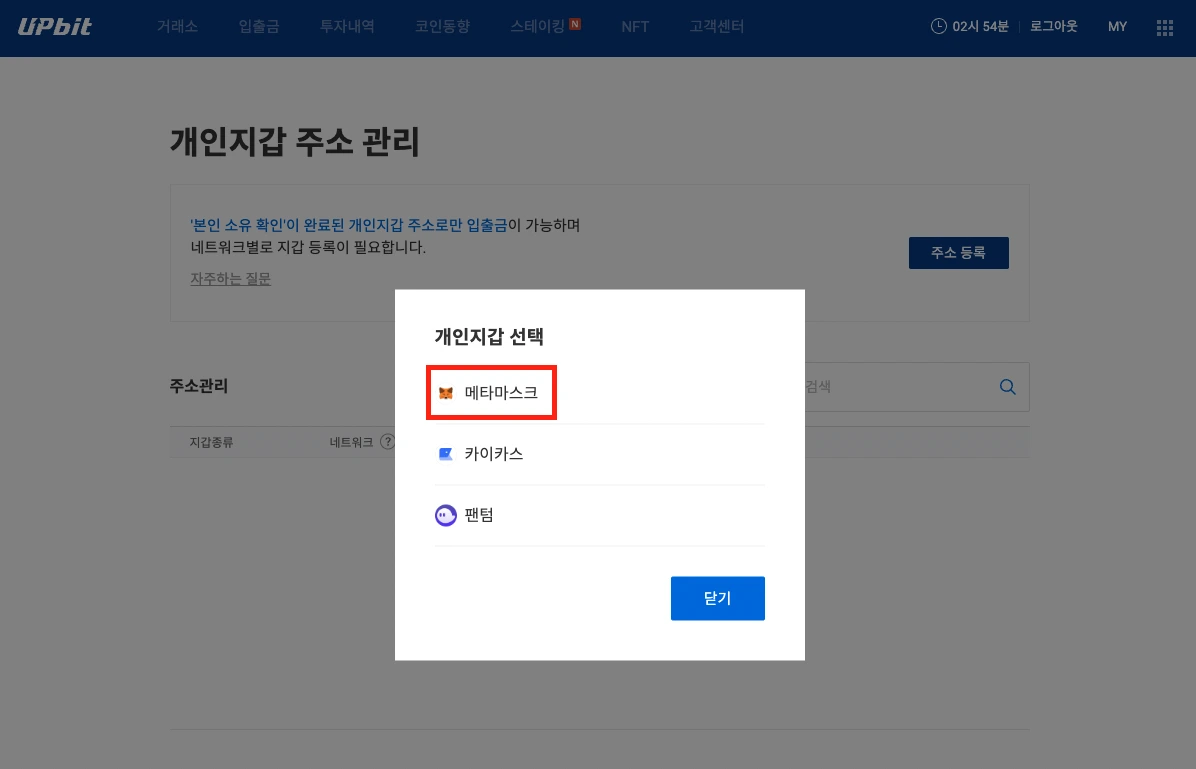Select 카이카스 wallet option
The height and width of the screenshot is (769, 1196).
click(x=600, y=454)
